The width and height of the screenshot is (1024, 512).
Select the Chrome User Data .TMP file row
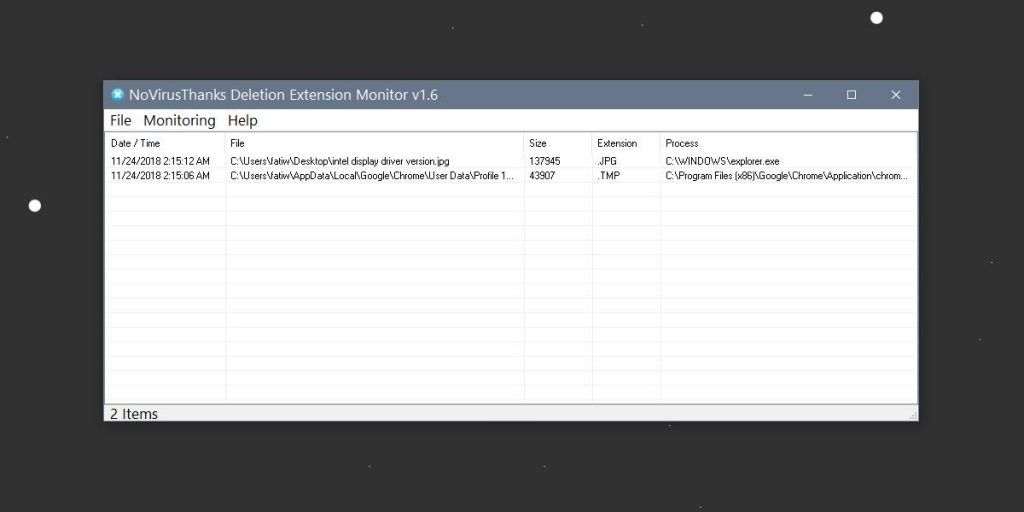point(372,176)
